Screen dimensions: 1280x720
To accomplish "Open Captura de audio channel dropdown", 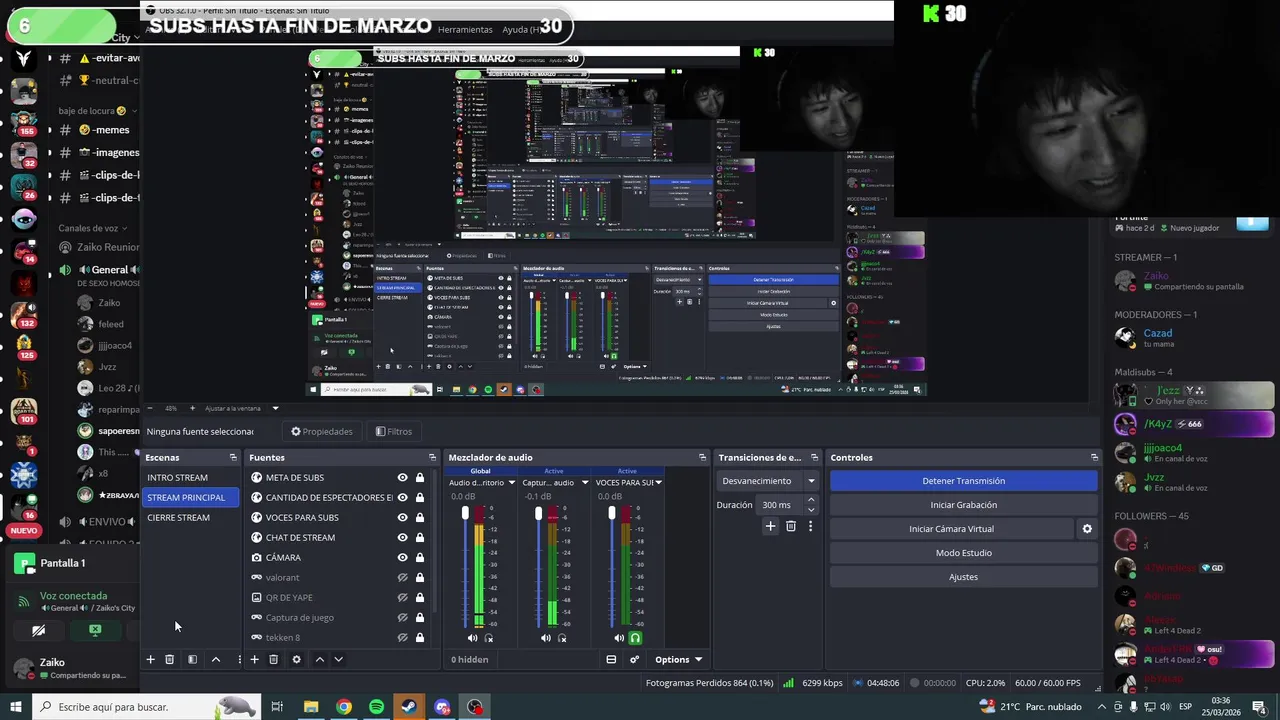I will 585,483.
